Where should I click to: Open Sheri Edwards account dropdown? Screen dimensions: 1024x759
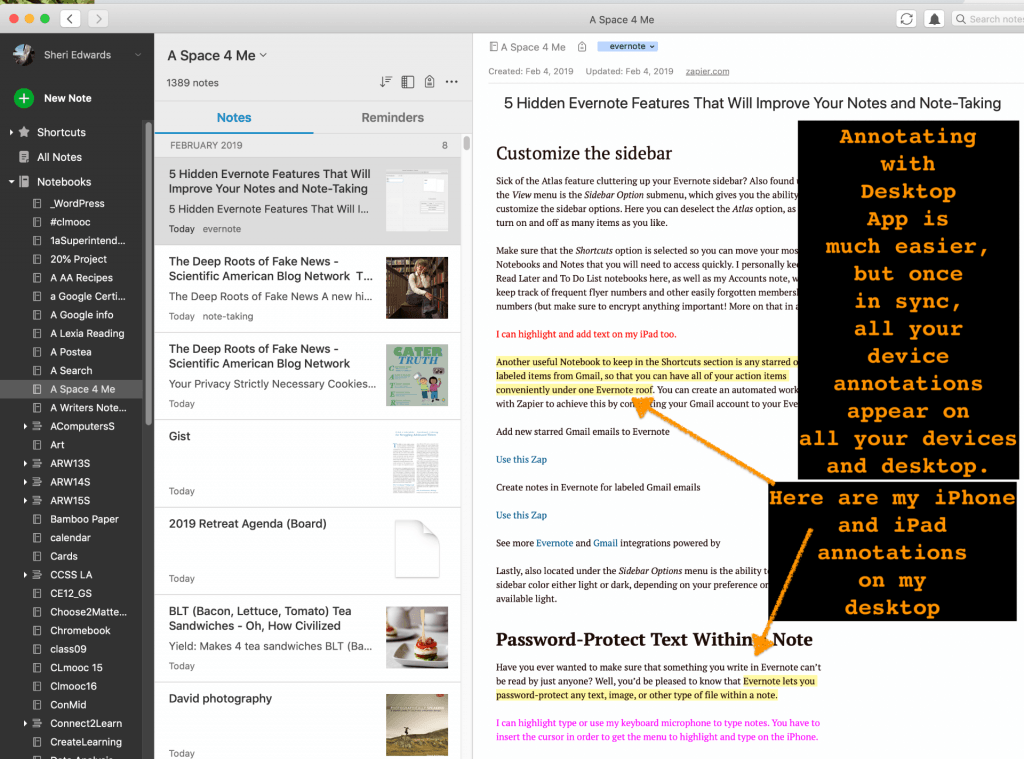pos(138,55)
